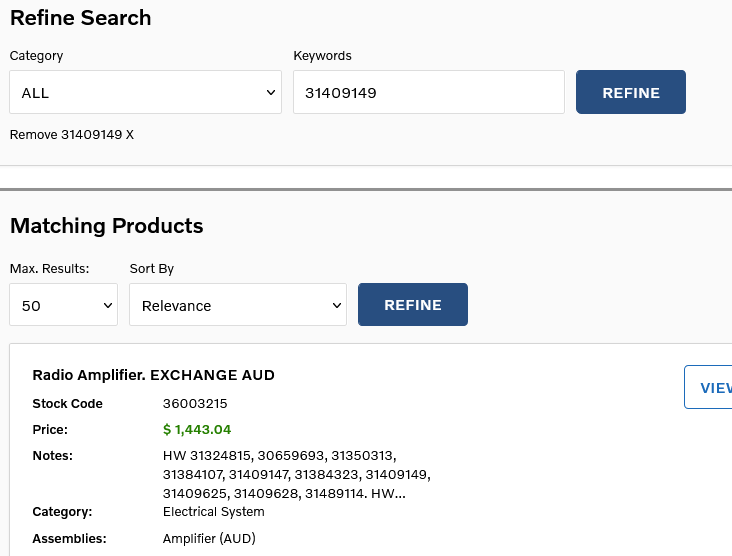Click the Keywords input field
The height and width of the screenshot is (556, 732).
pos(428,93)
